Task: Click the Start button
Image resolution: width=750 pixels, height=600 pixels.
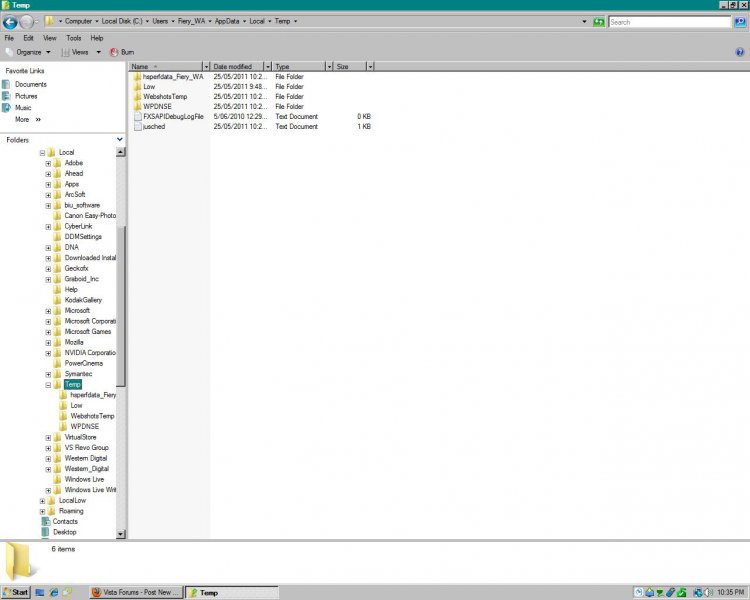Action: (x=16, y=592)
